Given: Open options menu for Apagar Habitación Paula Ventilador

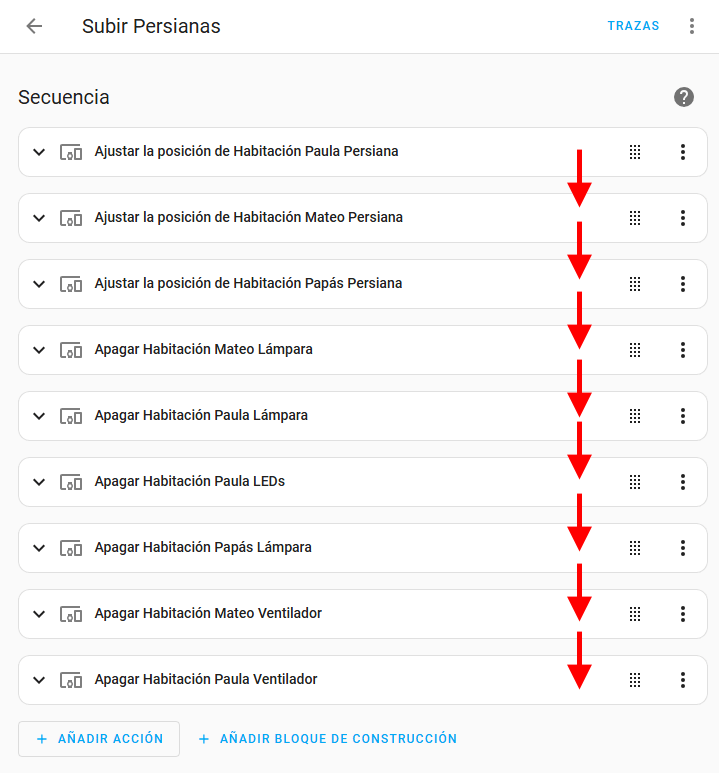Looking at the screenshot, I should (x=683, y=680).
